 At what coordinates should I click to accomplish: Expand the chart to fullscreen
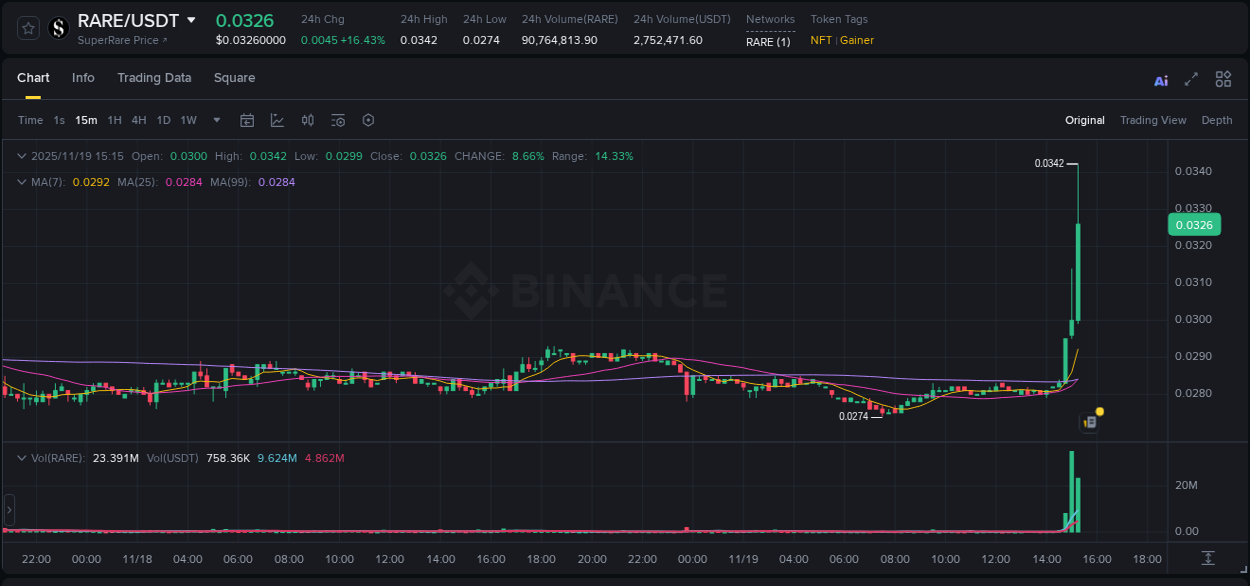pyautogui.click(x=1189, y=78)
